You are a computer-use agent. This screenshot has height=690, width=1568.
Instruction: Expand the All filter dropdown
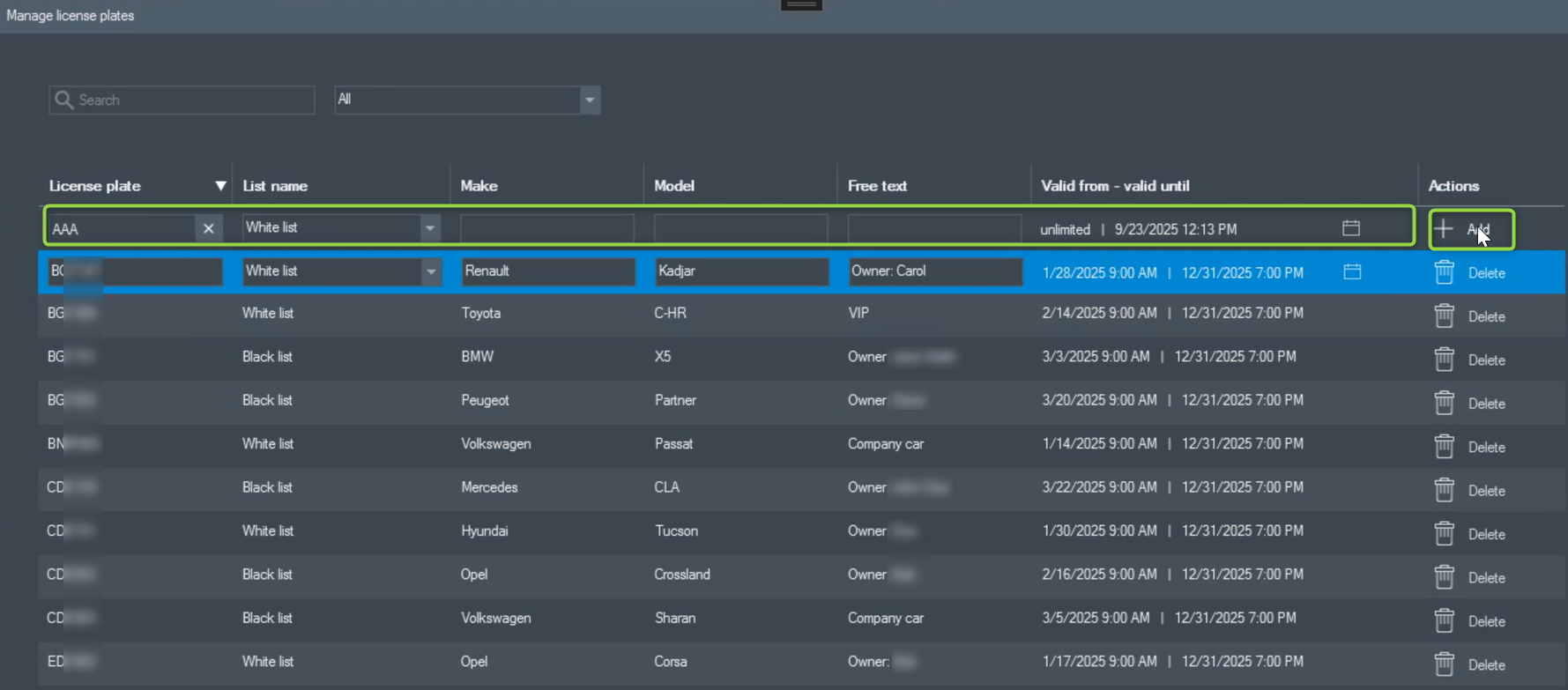tap(590, 100)
